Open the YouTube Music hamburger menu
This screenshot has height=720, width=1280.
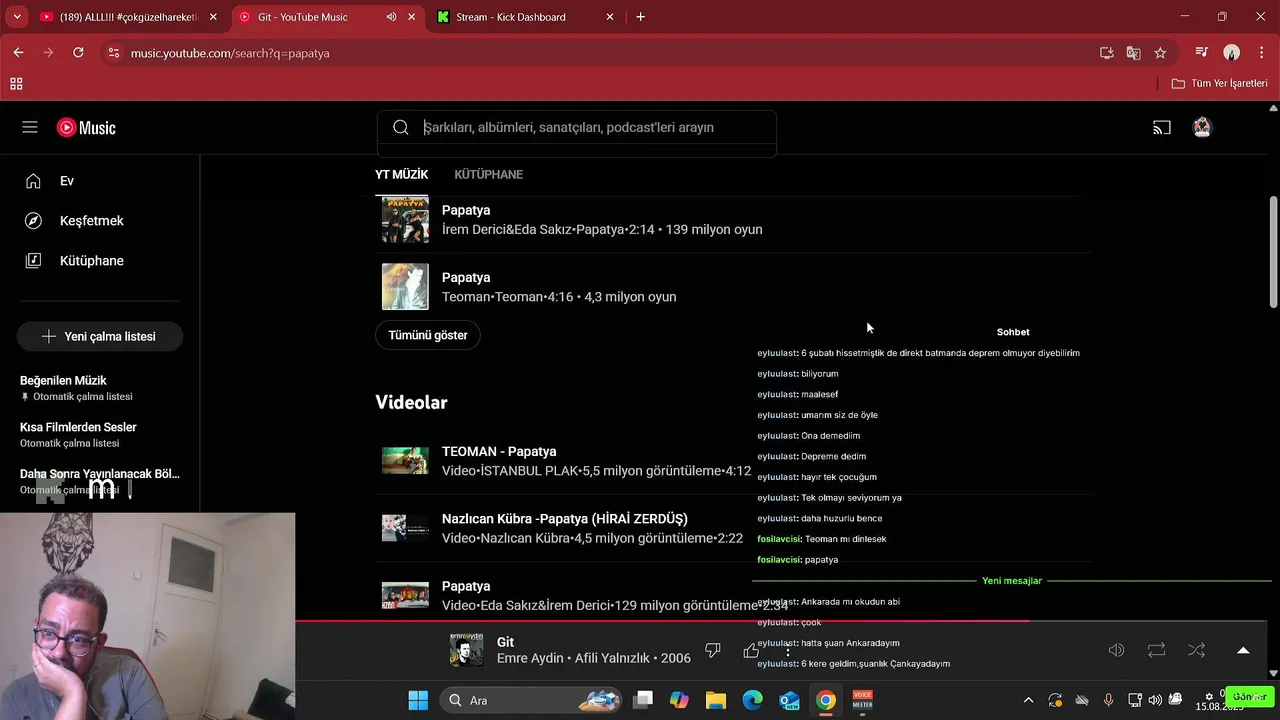[x=30, y=127]
